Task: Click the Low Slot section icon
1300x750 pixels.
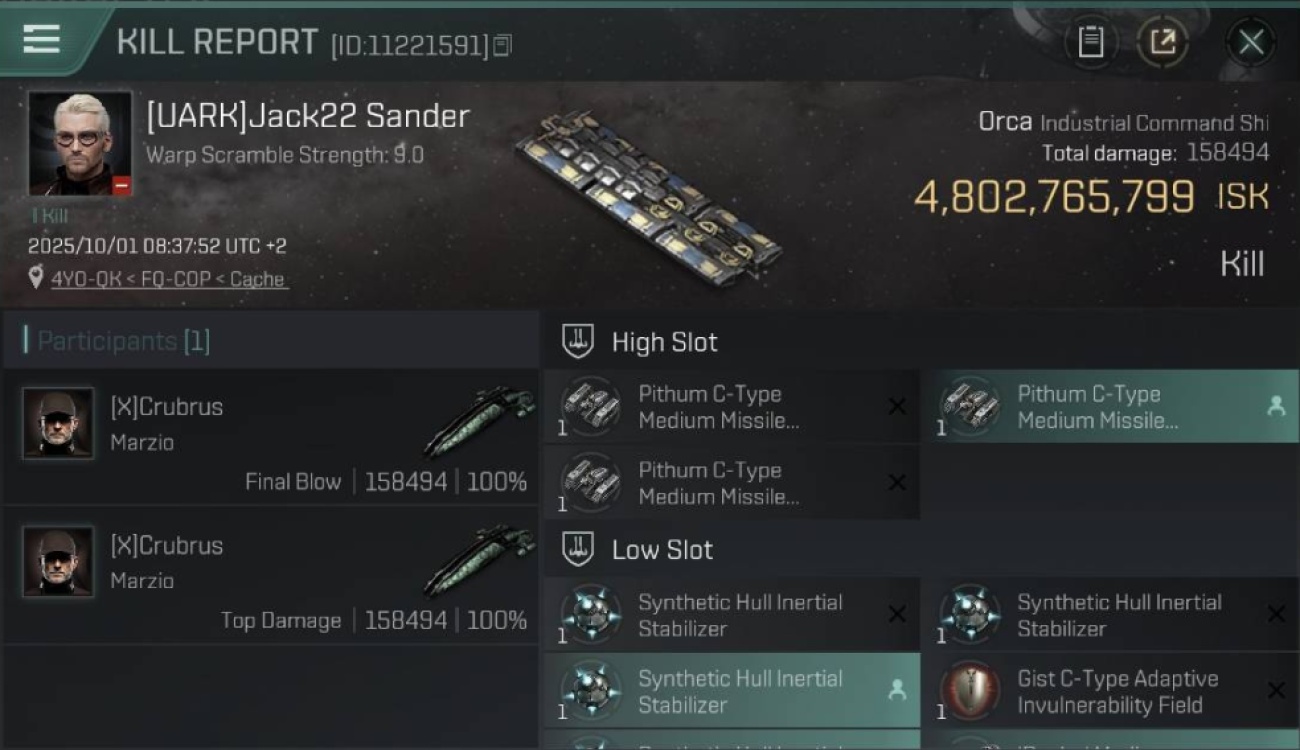Action: [x=578, y=549]
